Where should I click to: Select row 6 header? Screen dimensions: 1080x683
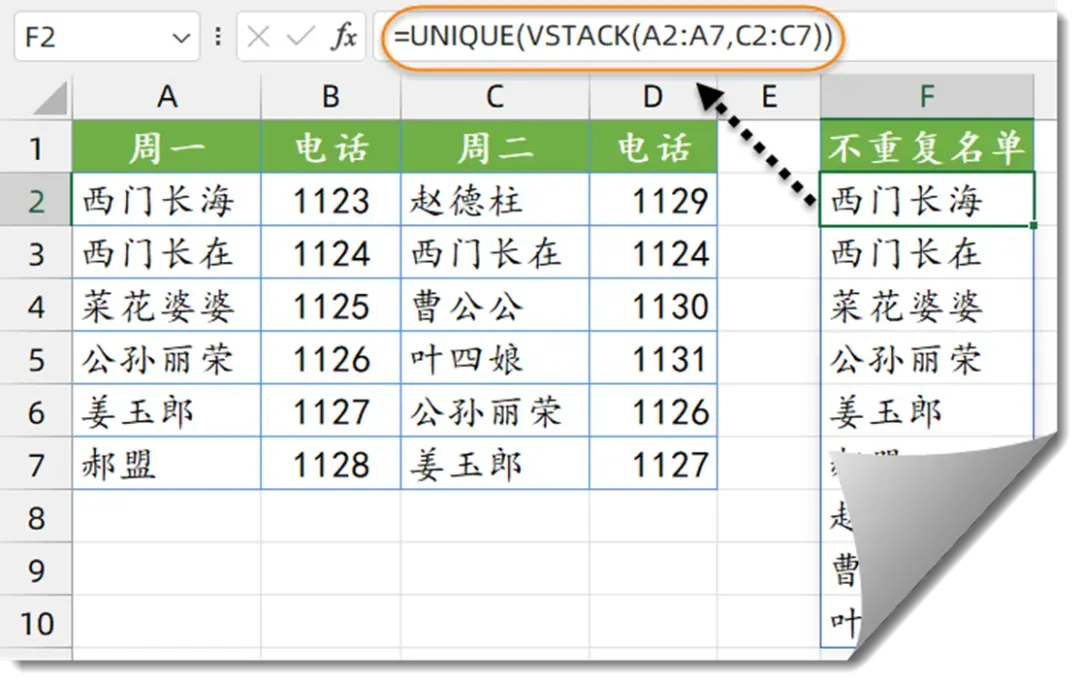click(x=36, y=412)
